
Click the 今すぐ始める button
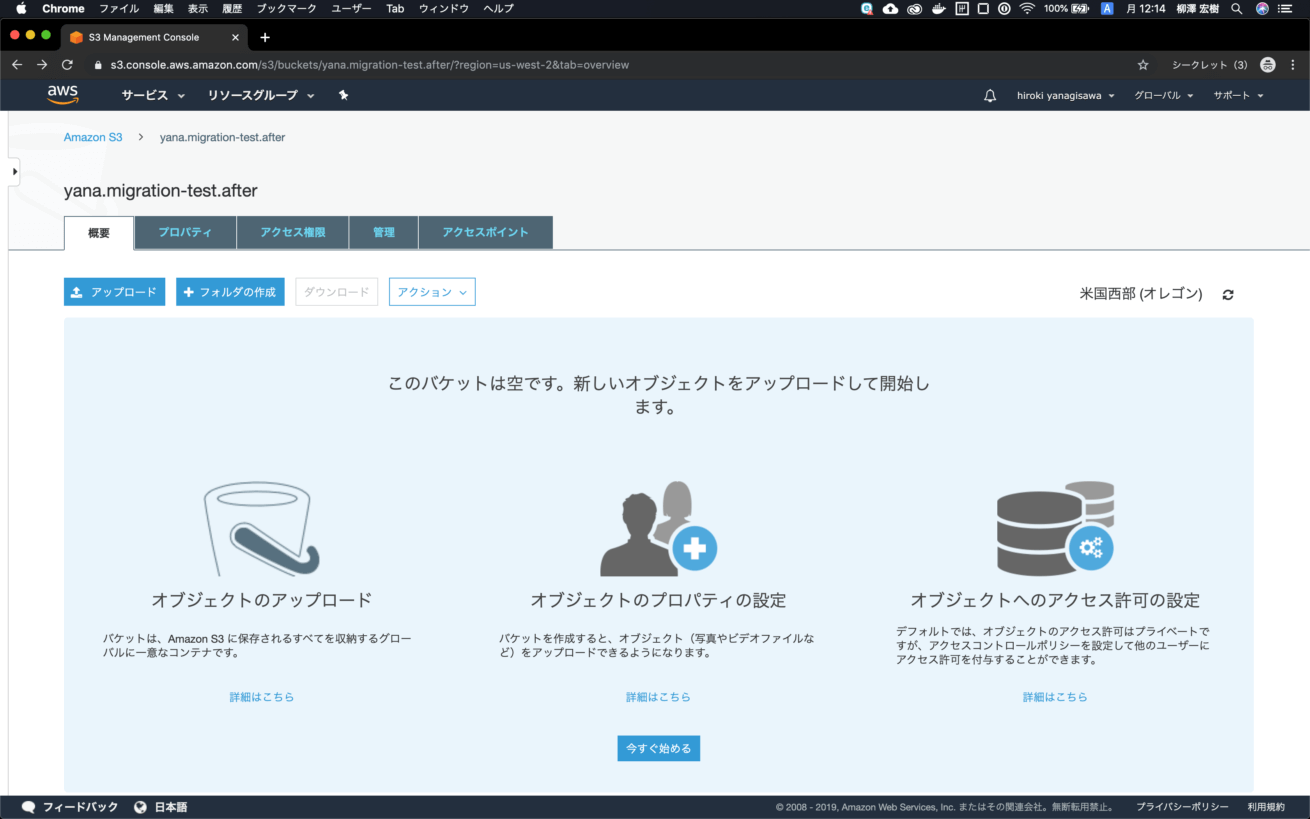658,748
